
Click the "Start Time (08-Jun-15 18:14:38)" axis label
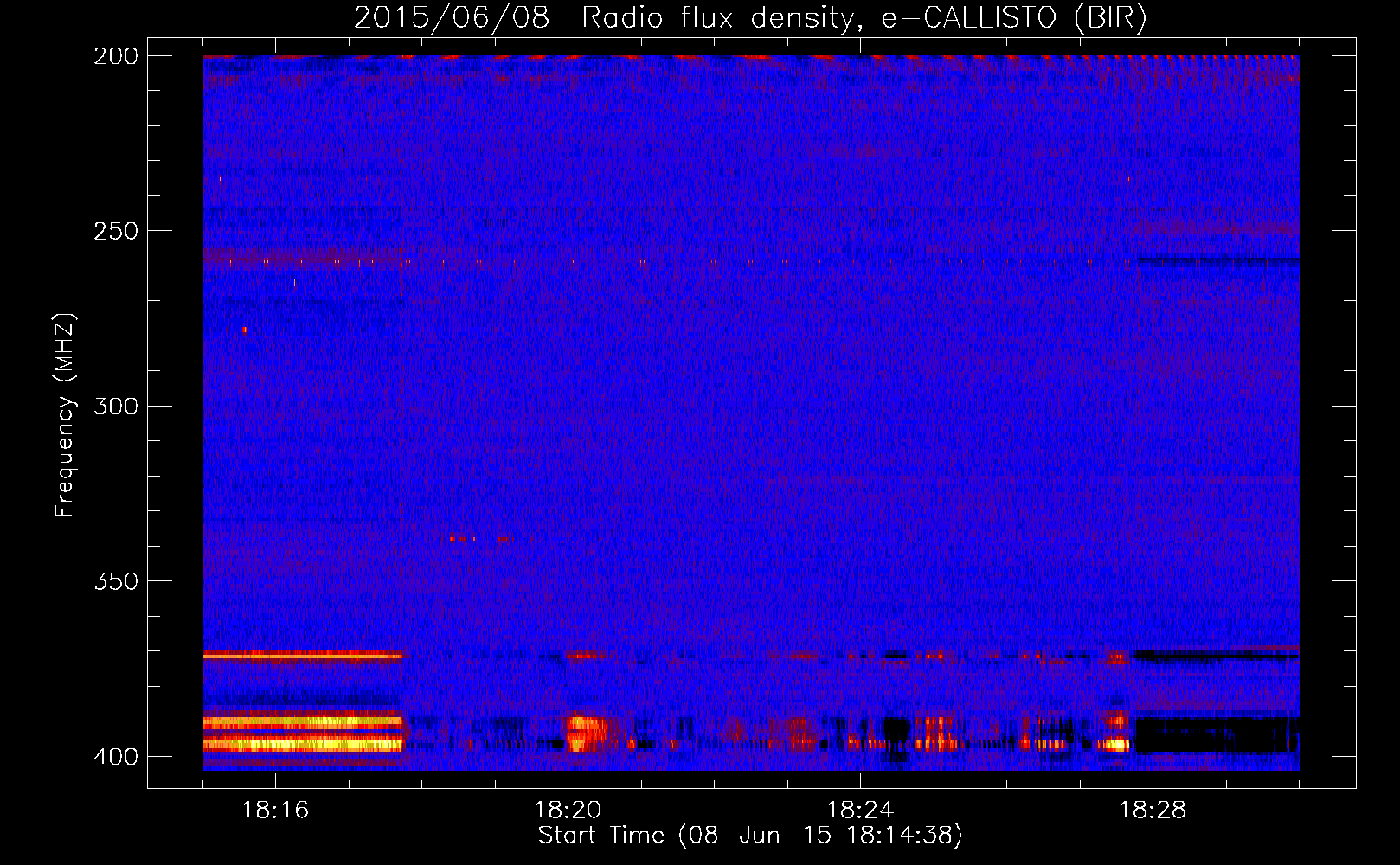pyautogui.click(x=750, y=836)
